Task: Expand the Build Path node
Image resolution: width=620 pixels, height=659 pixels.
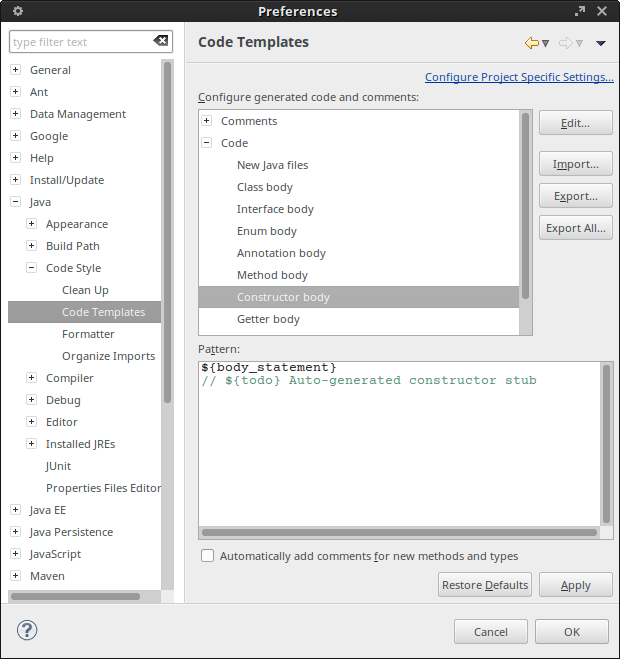Action: pos(32,245)
